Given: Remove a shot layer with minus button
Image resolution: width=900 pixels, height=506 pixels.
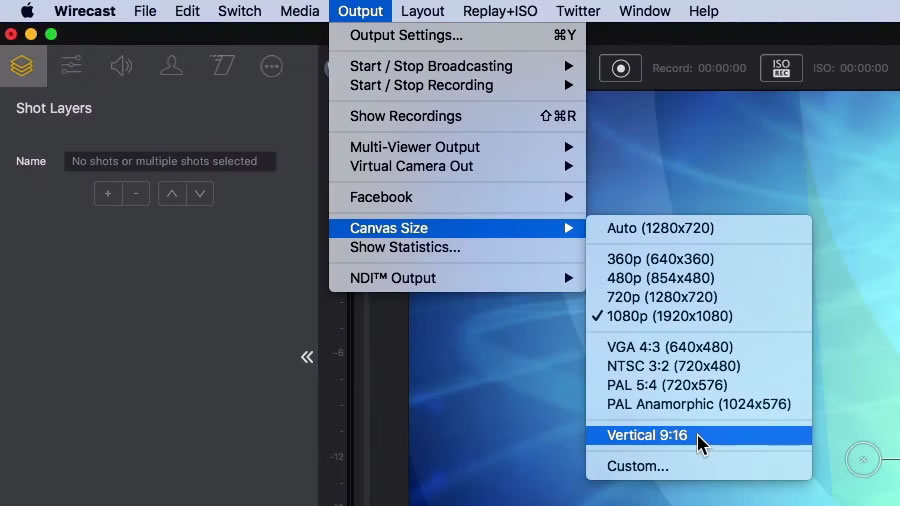Looking at the screenshot, I should coord(136,194).
